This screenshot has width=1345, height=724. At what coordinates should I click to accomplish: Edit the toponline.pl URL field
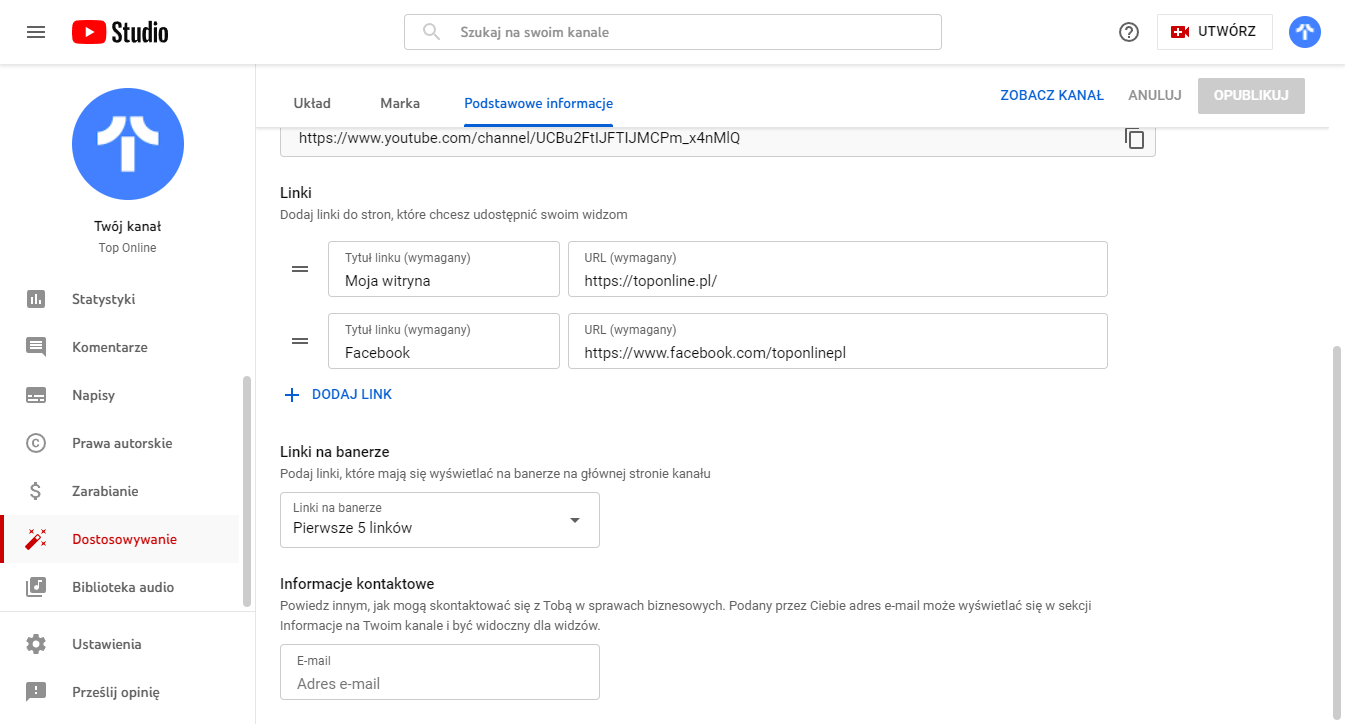[x=838, y=269]
